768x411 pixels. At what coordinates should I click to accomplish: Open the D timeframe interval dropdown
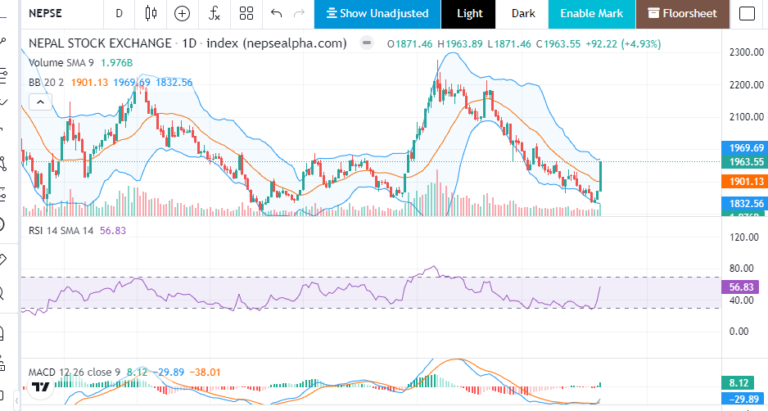[x=119, y=14]
